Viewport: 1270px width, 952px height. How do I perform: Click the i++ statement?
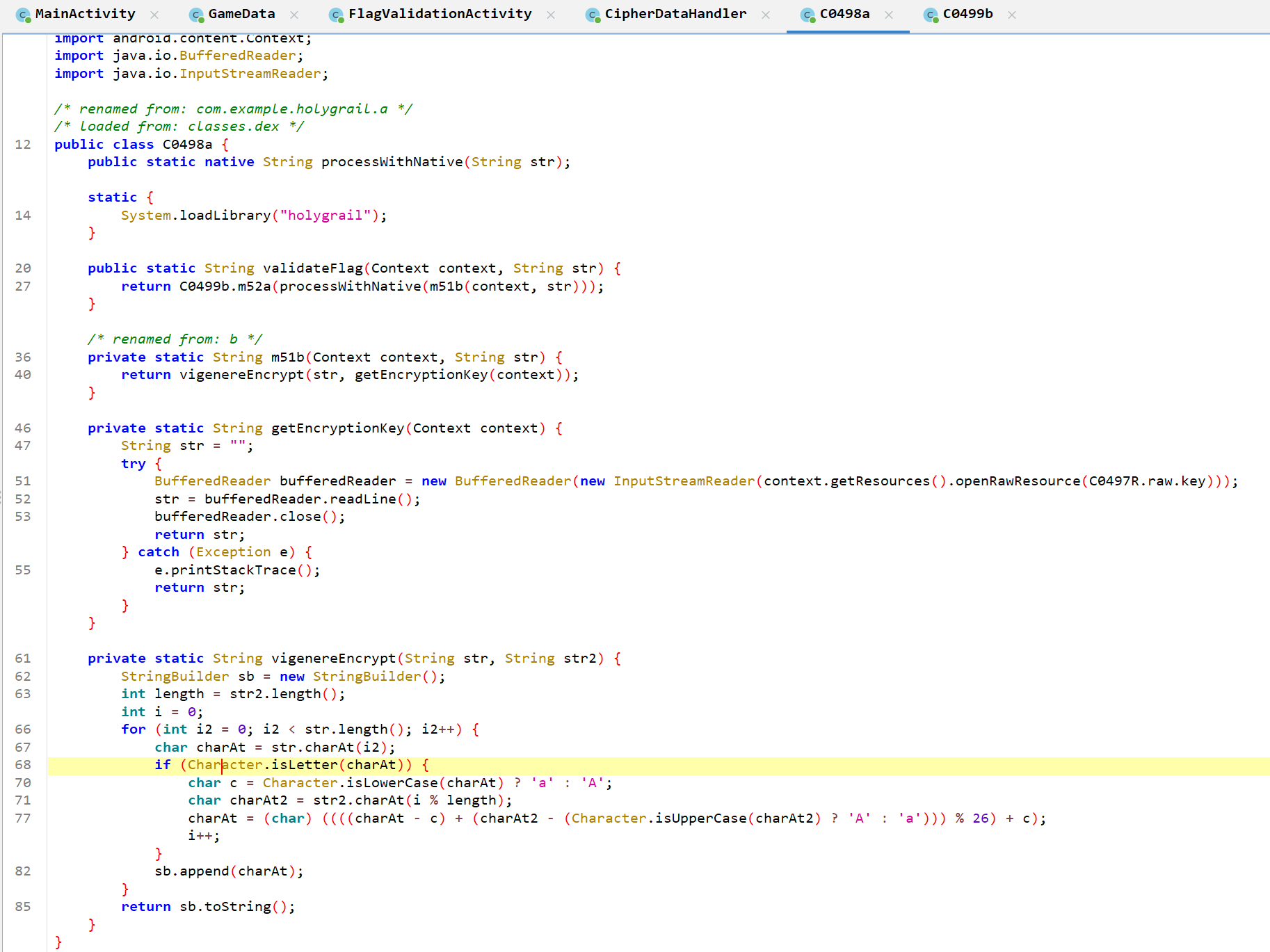click(204, 835)
